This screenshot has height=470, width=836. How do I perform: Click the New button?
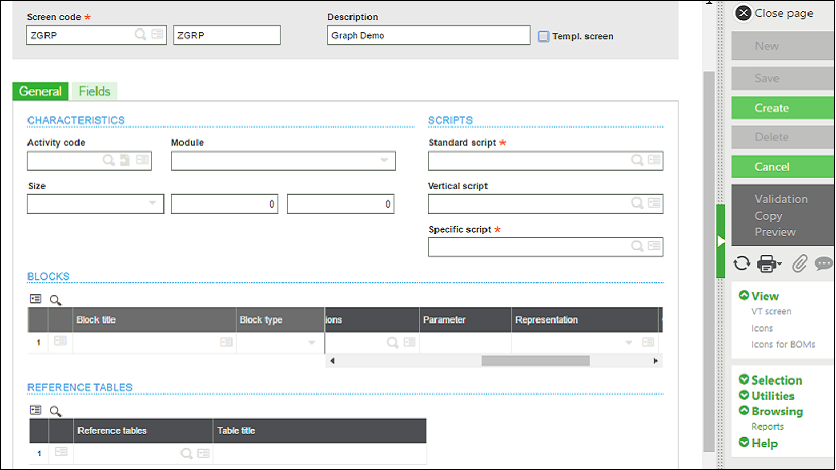(x=783, y=46)
